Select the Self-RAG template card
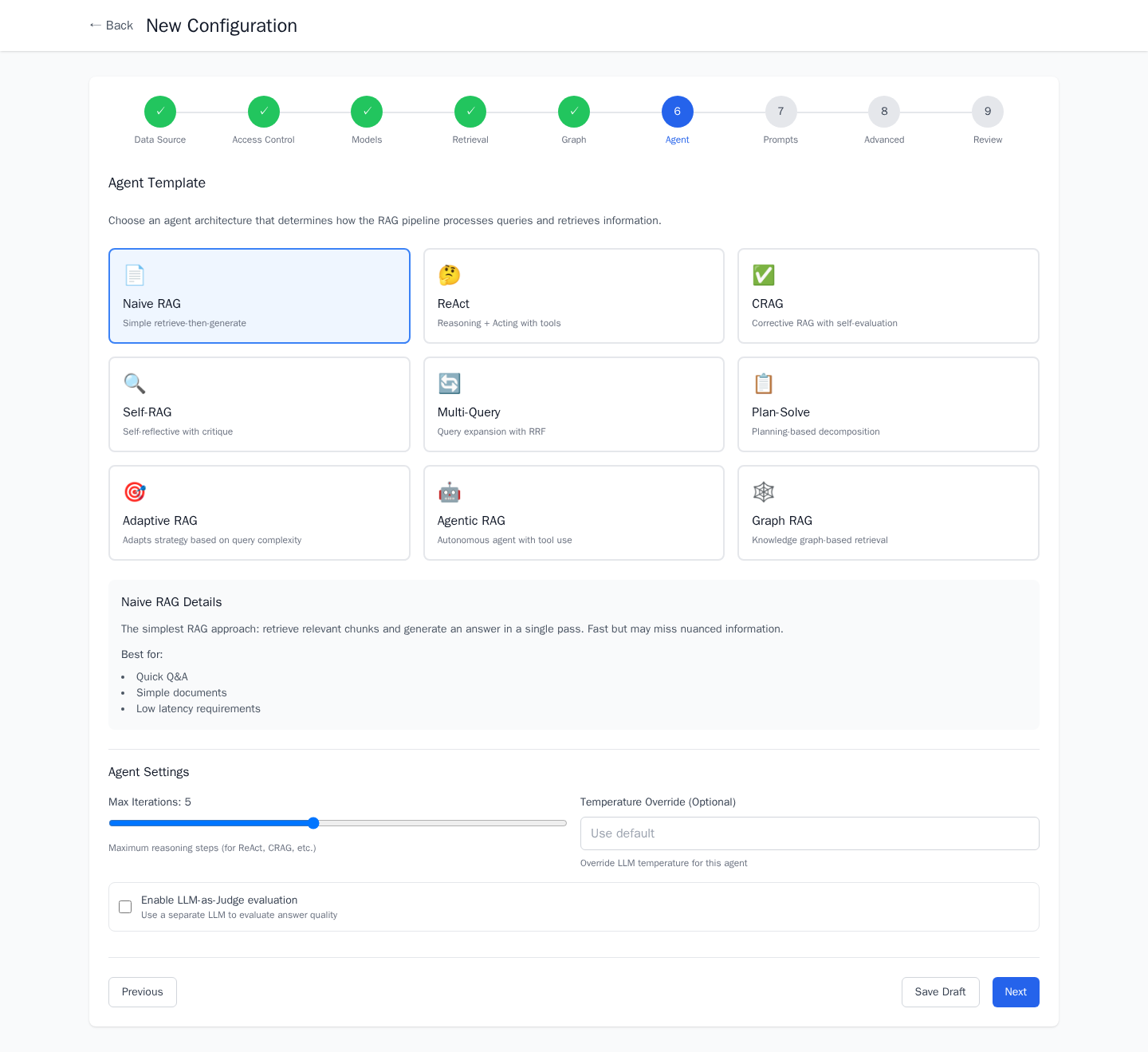Screen dimensions: 1148x1052 pyautogui.click(x=259, y=404)
